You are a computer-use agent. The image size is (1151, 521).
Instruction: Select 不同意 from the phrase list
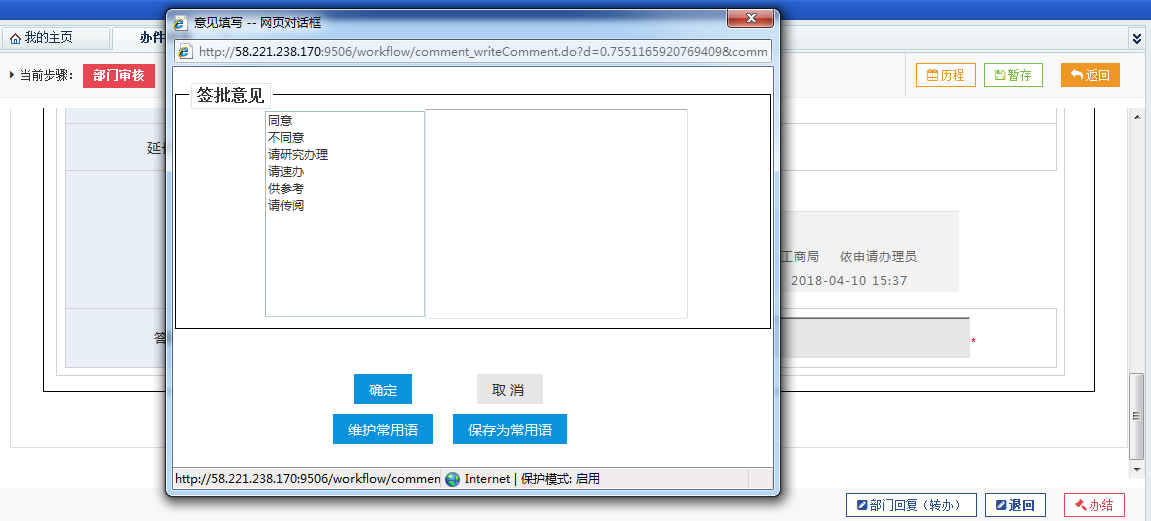click(x=286, y=137)
